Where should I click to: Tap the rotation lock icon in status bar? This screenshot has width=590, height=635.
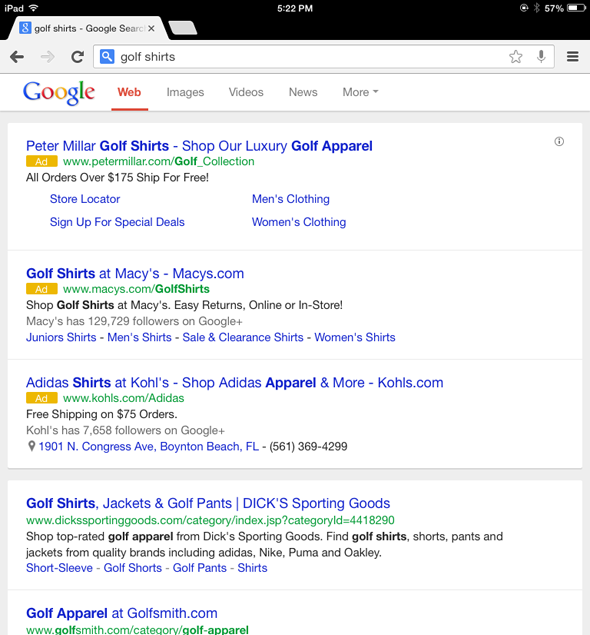click(524, 8)
